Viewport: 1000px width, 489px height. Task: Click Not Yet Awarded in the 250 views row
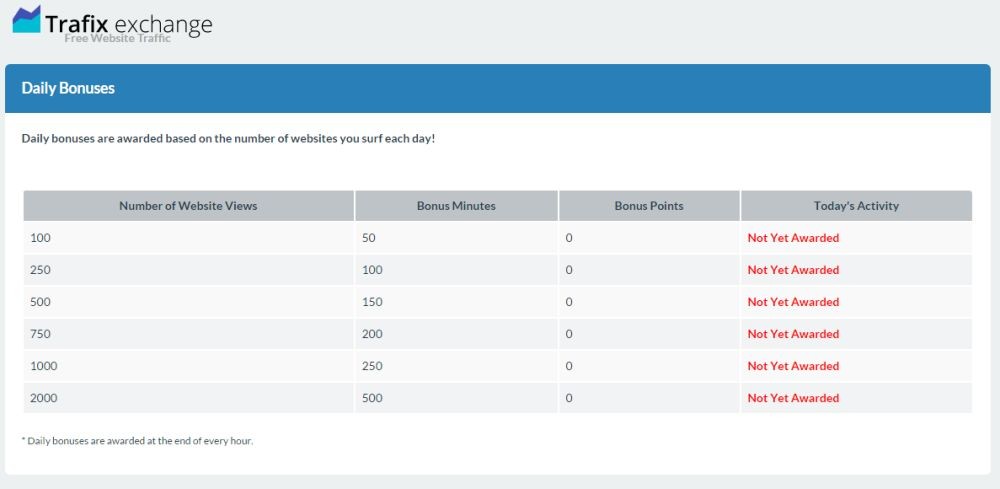793,270
